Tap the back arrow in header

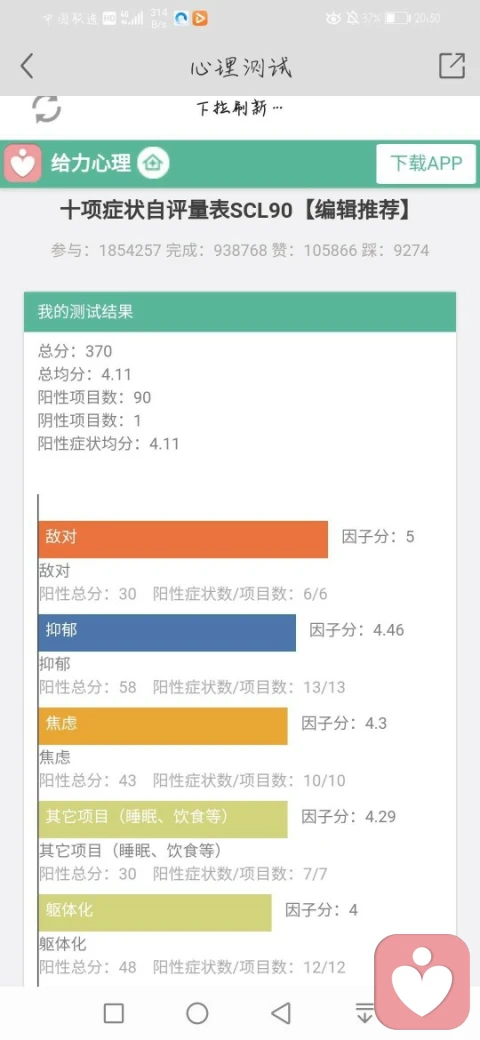click(27, 66)
